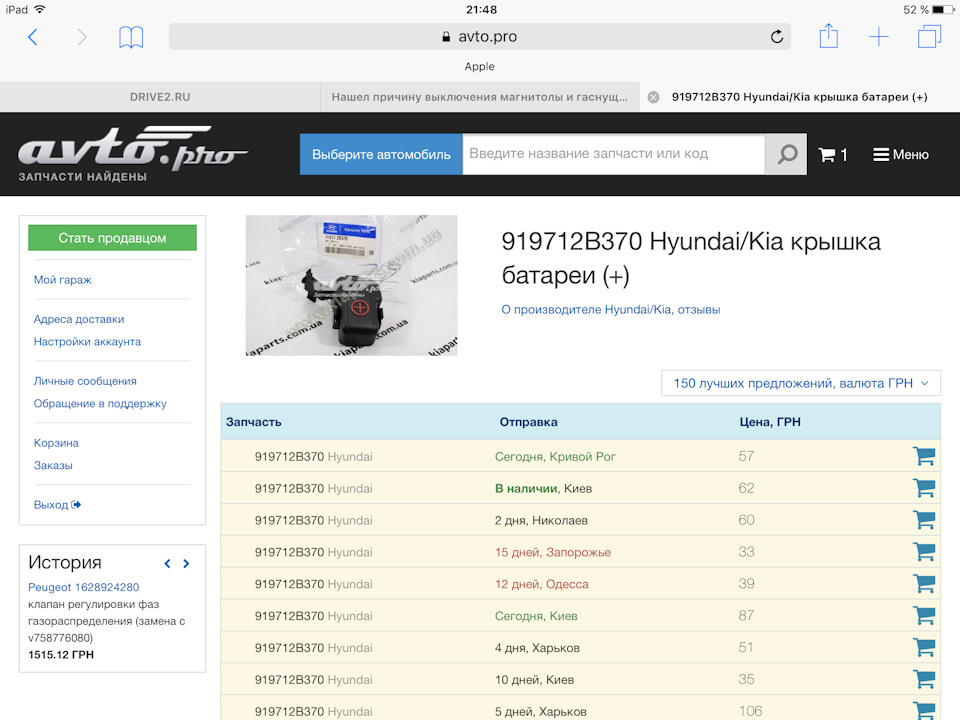Go to previous history item arrow
This screenshot has width=960, height=720.
[167, 563]
